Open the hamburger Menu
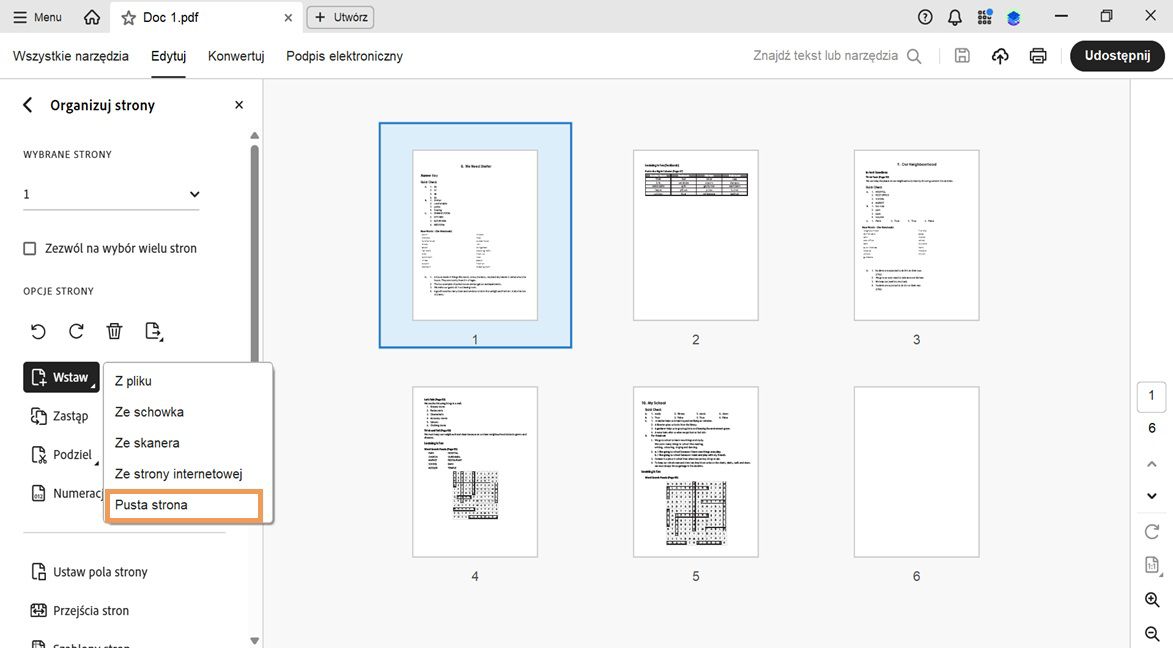Screen dimensions: 1173x648 pos(37,16)
